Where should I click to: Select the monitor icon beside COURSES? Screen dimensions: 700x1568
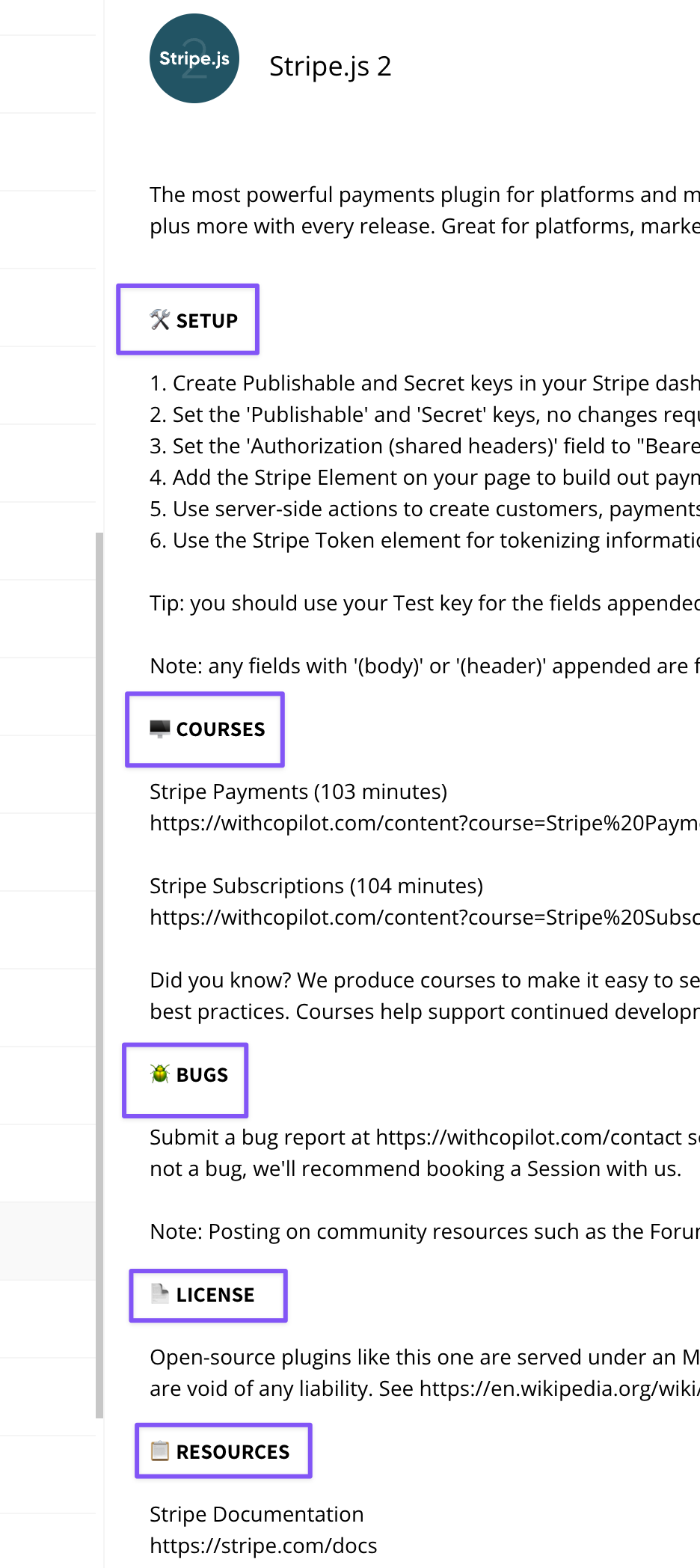click(x=159, y=727)
